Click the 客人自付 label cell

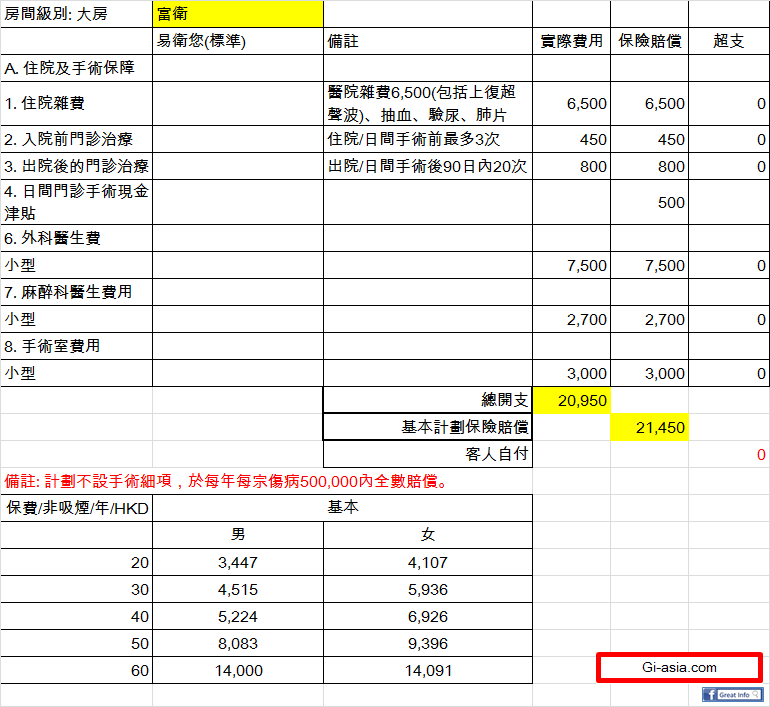(428, 454)
